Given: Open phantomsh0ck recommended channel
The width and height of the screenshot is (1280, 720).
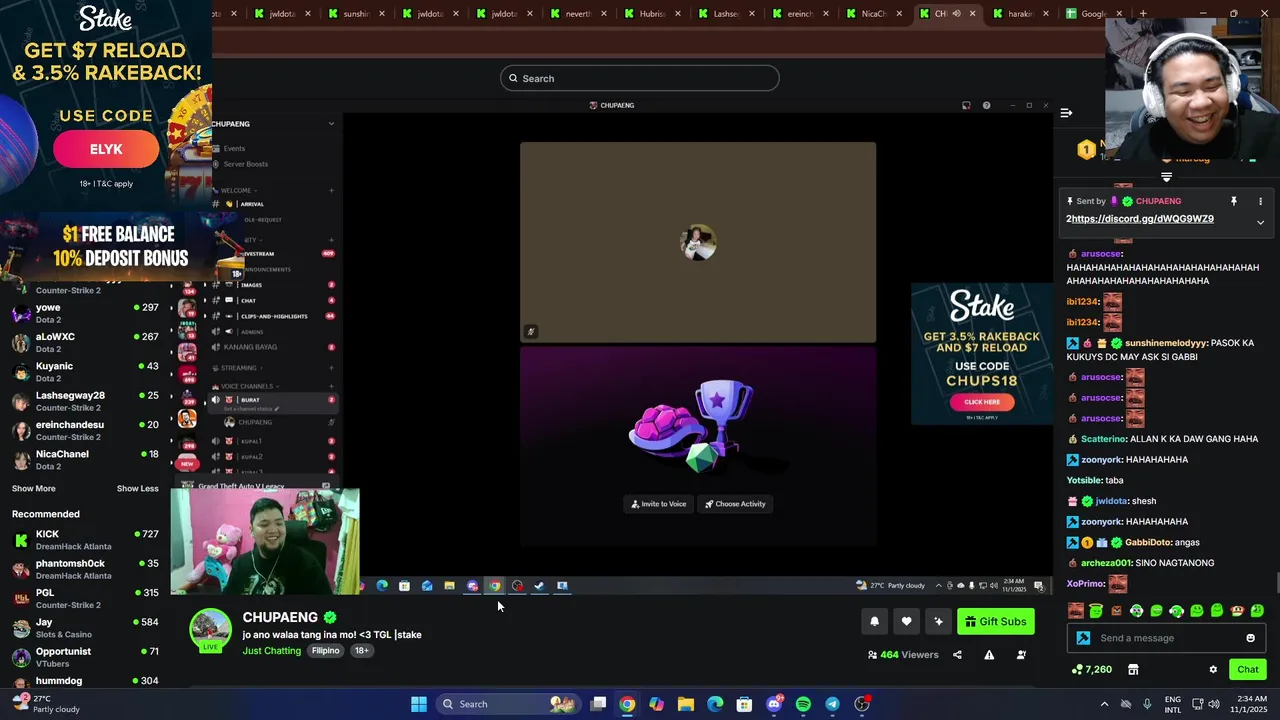Looking at the screenshot, I should coord(86,569).
